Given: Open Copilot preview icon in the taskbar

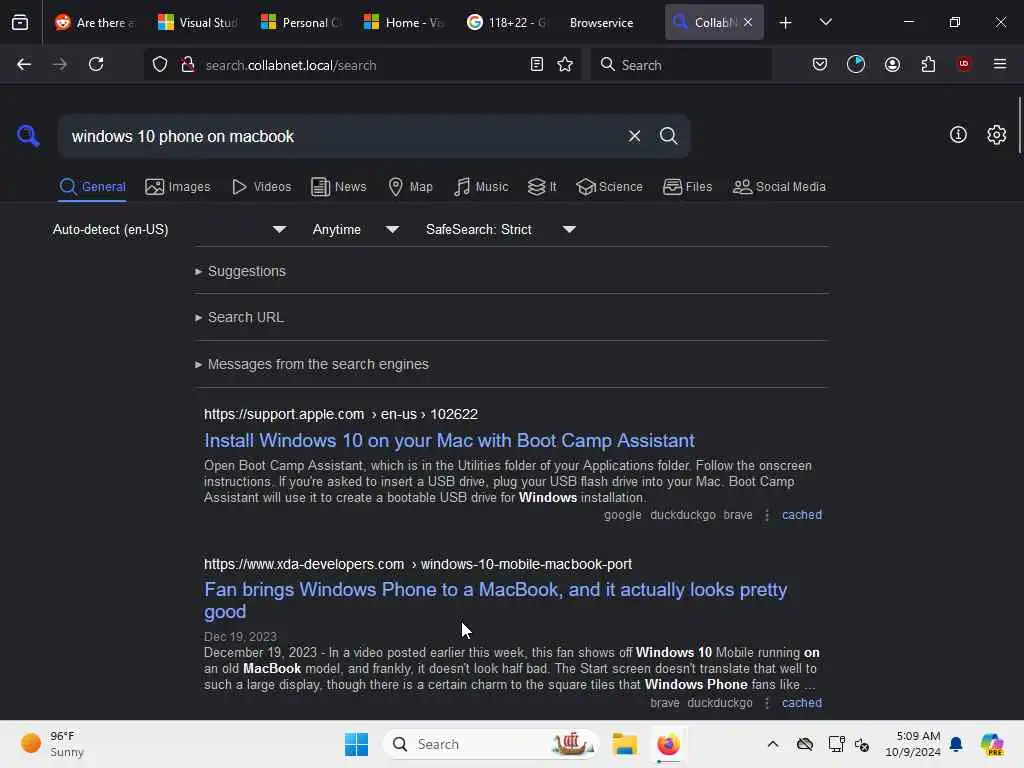Looking at the screenshot, I should 993,744.
